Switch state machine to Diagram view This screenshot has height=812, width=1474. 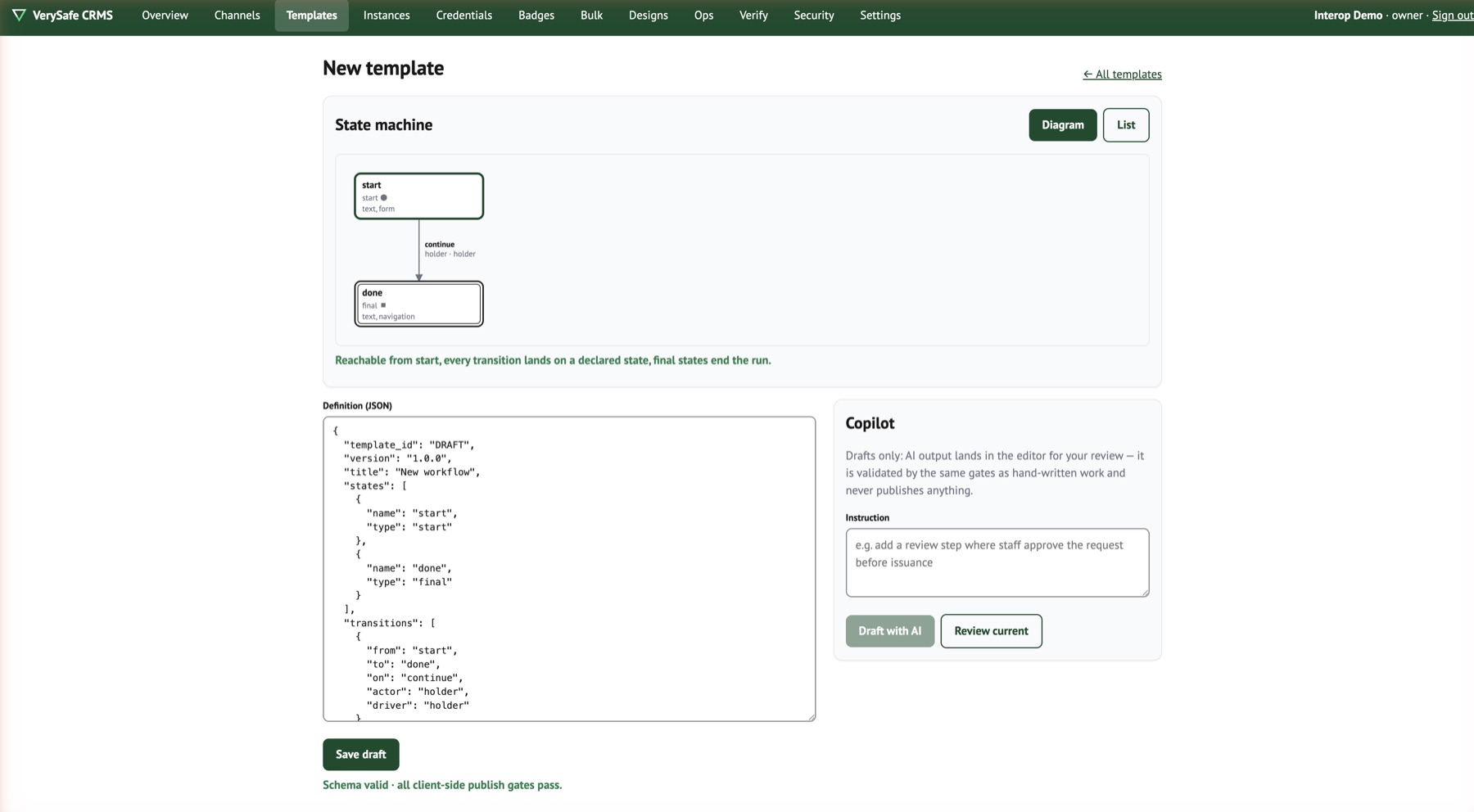pos(1062,124)
